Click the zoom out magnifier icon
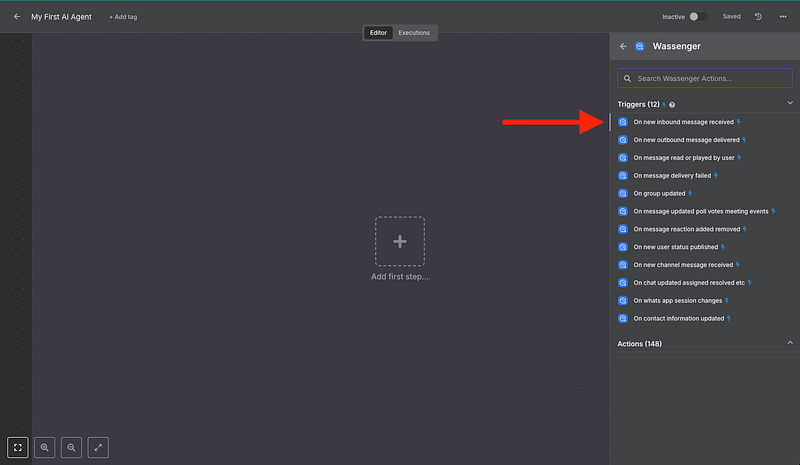The image size is (800, 465). (x=71, y=447)
